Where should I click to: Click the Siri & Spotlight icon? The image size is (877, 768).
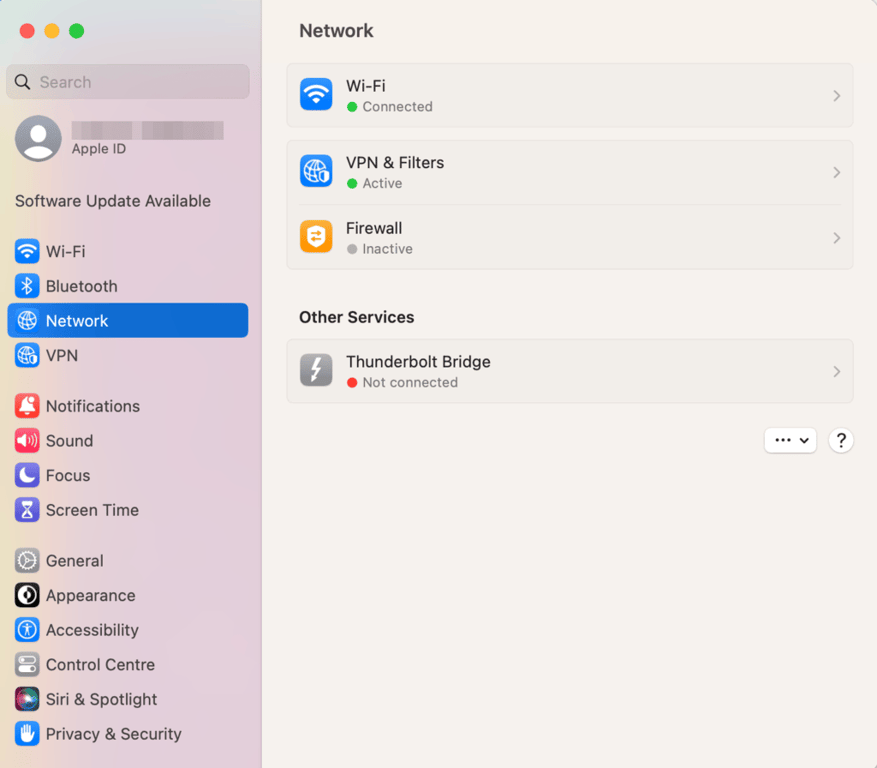[x=25, y=699]
